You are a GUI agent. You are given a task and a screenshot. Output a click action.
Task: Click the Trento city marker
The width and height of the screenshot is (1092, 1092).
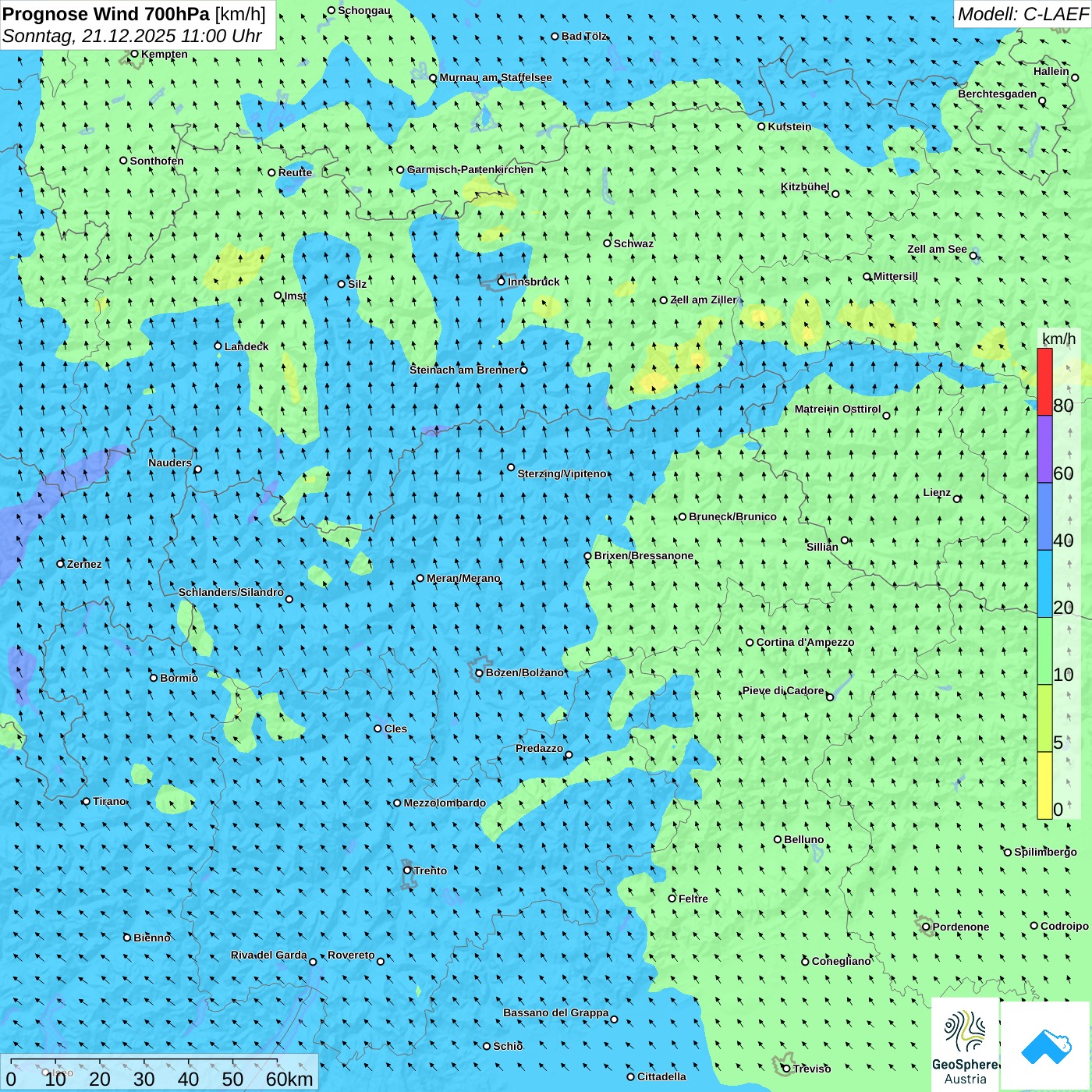[407, 870]
